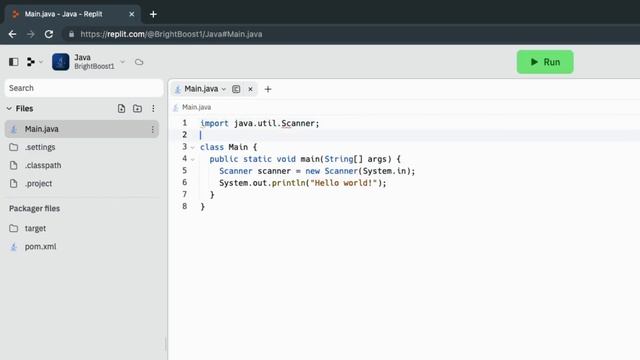Click the Java file icon beside pom.xml
This screenshot has width=640, height=360.
pos(14,247)
